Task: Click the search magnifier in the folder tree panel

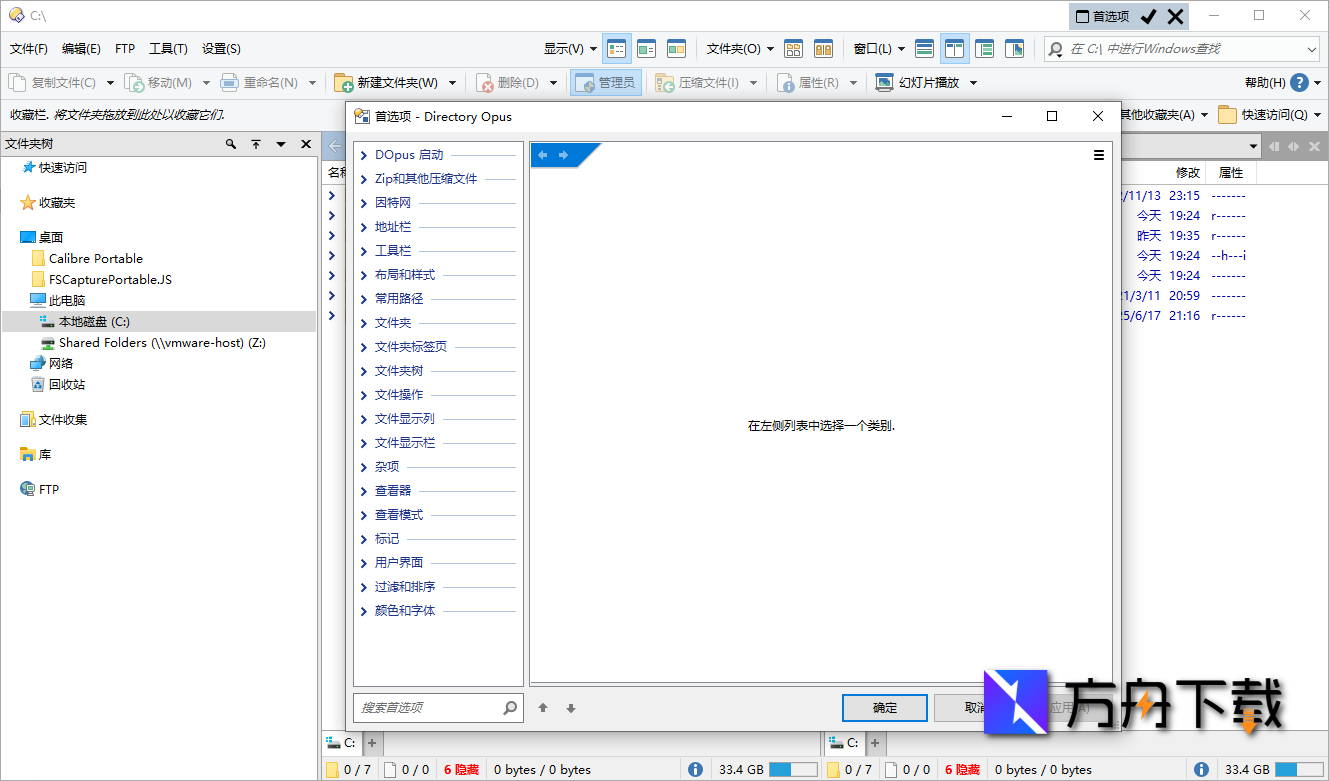Action: click(x=231, y=144)
